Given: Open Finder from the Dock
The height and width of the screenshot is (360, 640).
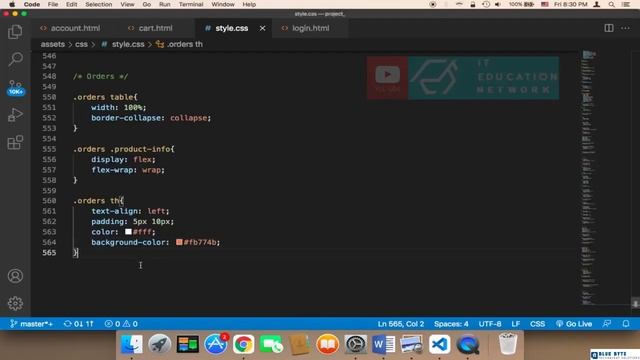Looking at the screenshot, I should point(131,344).
